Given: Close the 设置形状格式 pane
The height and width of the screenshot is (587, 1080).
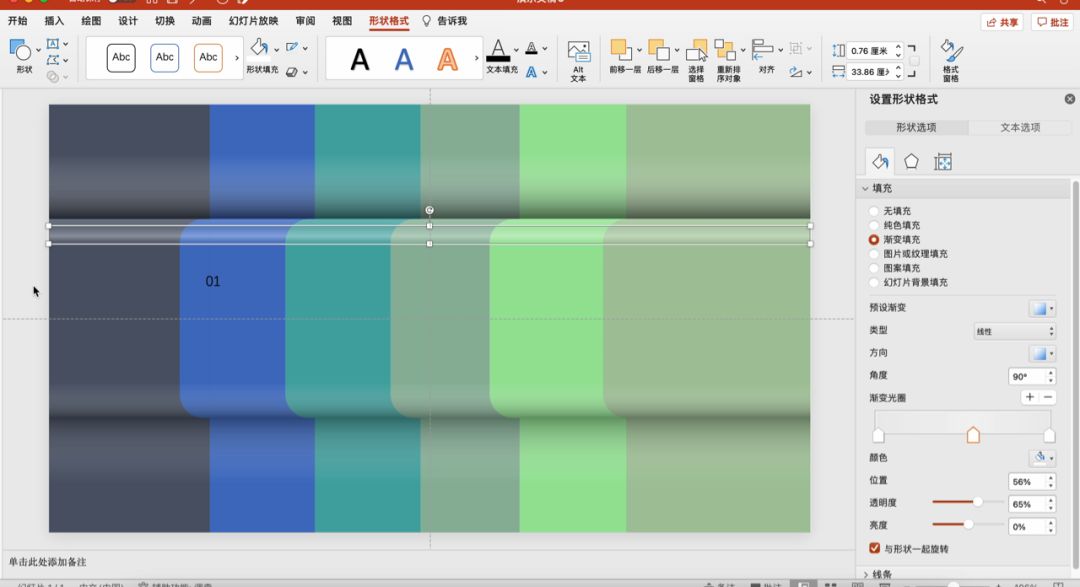Looking at the screenshot, I should tap(1070, 99).
